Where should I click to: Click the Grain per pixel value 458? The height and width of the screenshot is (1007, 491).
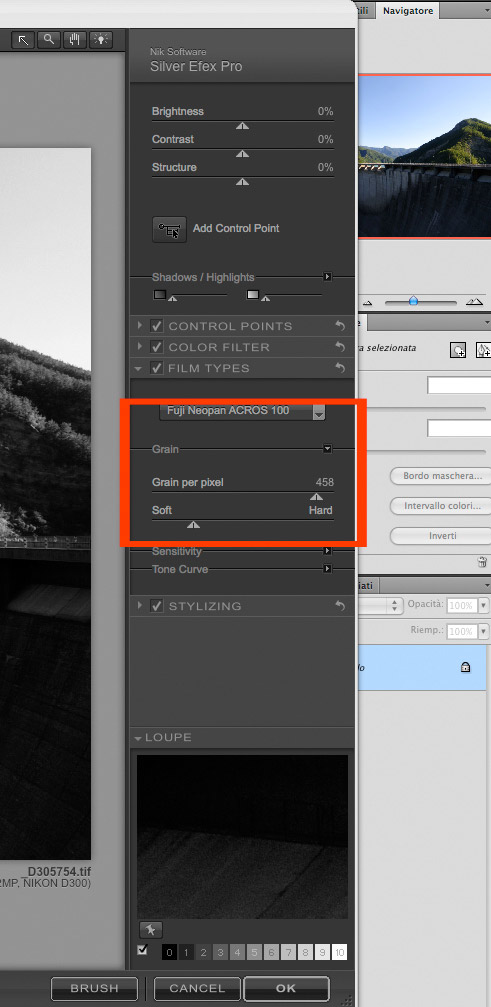click(x=325, y=482)
